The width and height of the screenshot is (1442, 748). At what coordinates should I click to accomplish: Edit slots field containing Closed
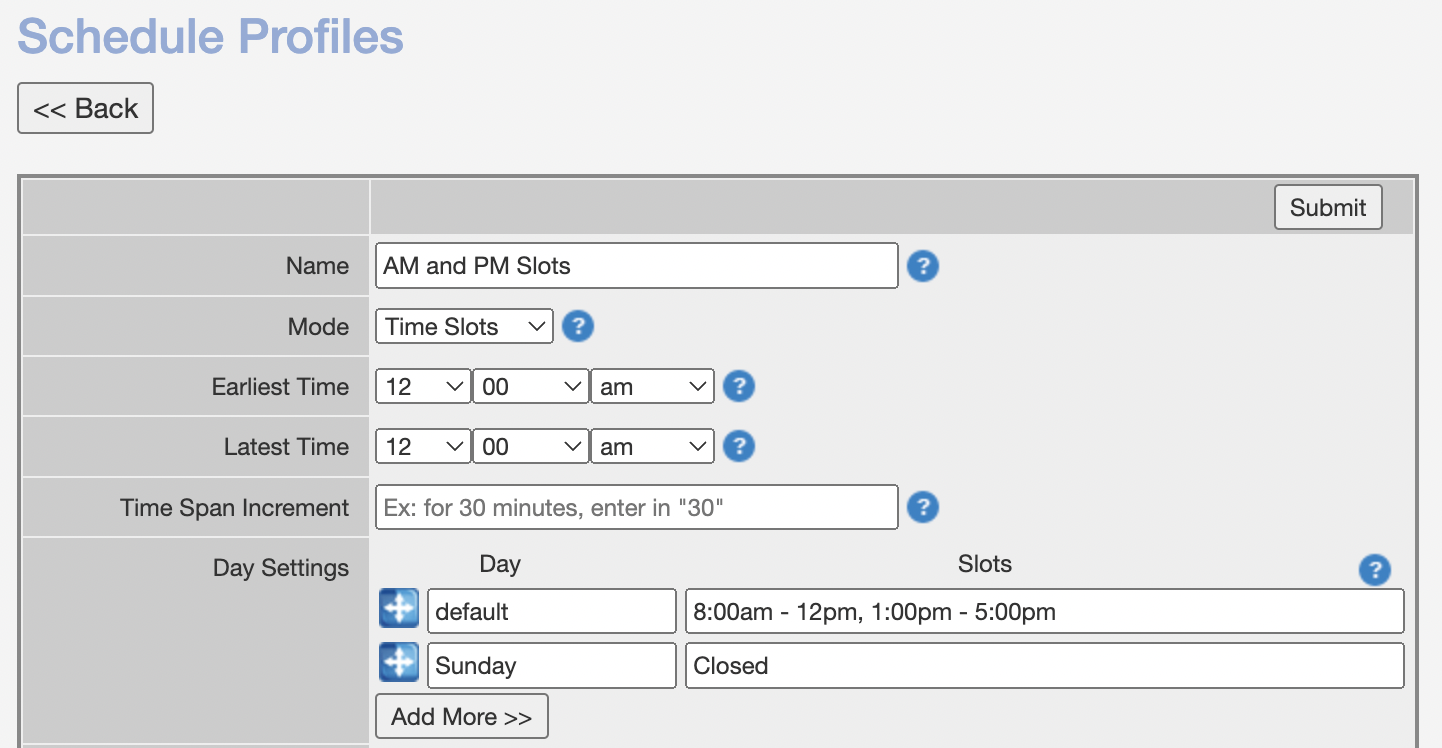[x=1045, y=665]
